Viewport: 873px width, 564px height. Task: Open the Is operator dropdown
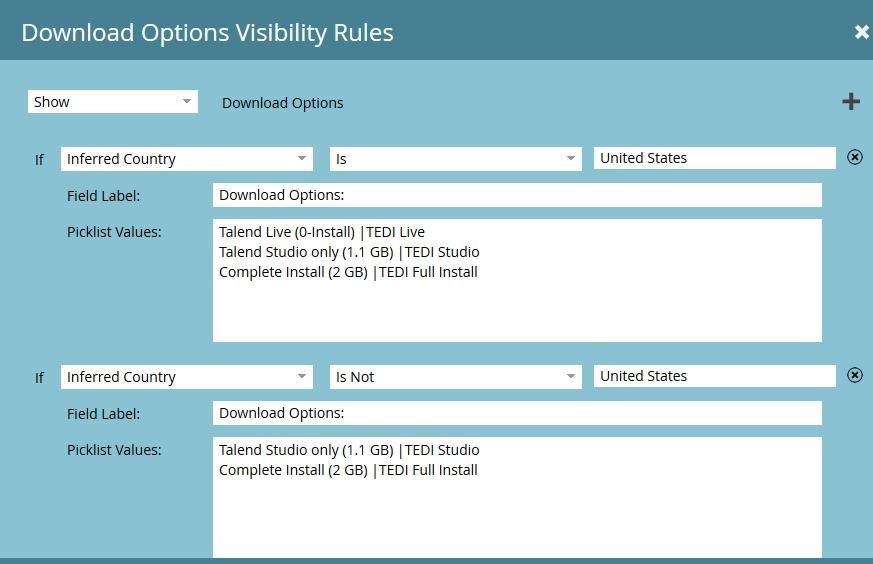tap(455, 159)
